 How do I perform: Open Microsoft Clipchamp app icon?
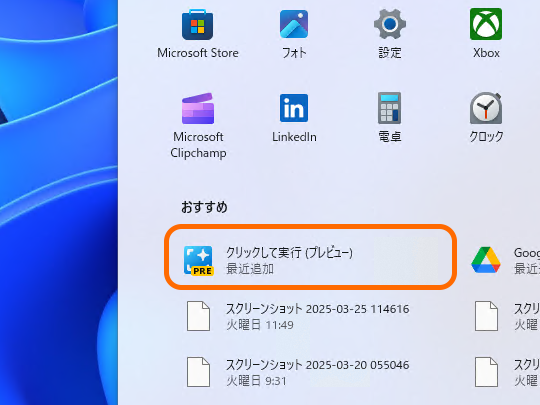point(198,108)
